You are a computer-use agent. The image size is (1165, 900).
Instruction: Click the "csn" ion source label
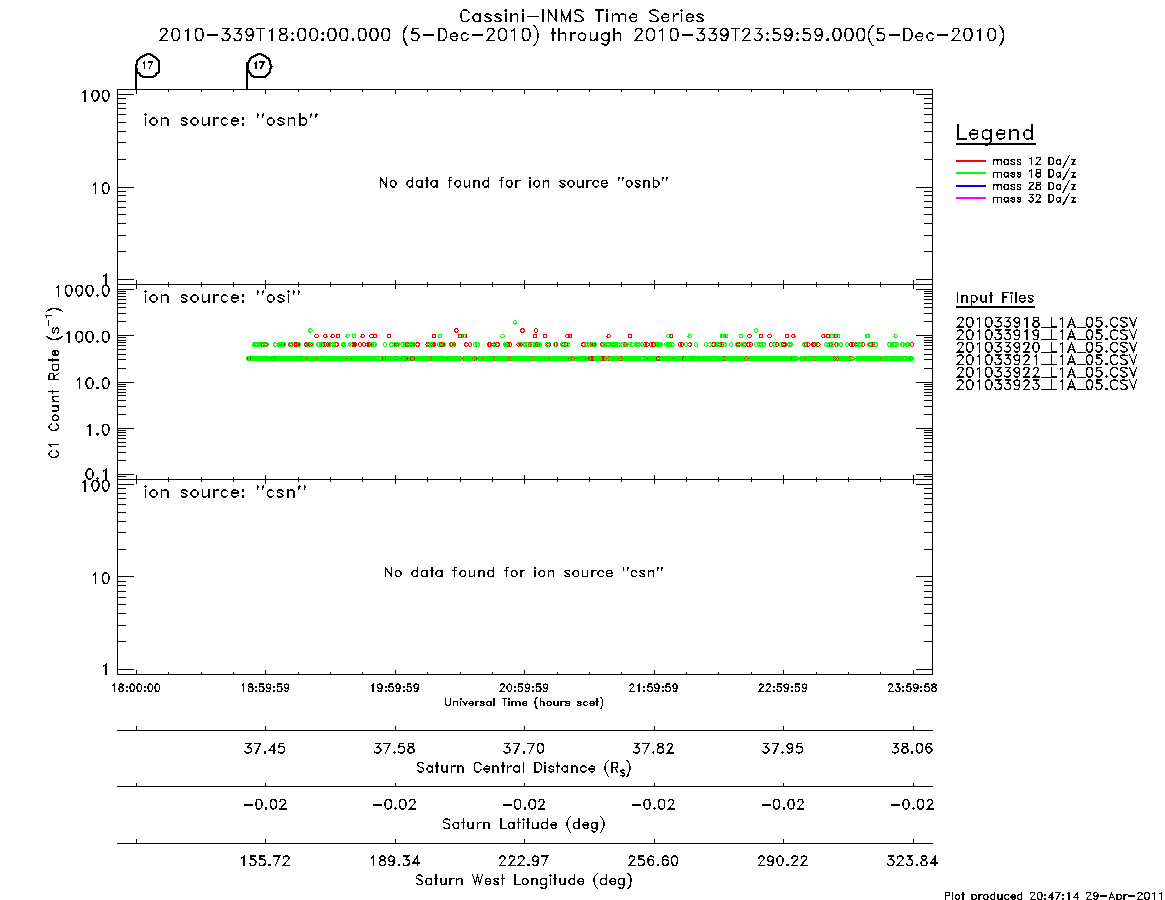click(225, 492)
